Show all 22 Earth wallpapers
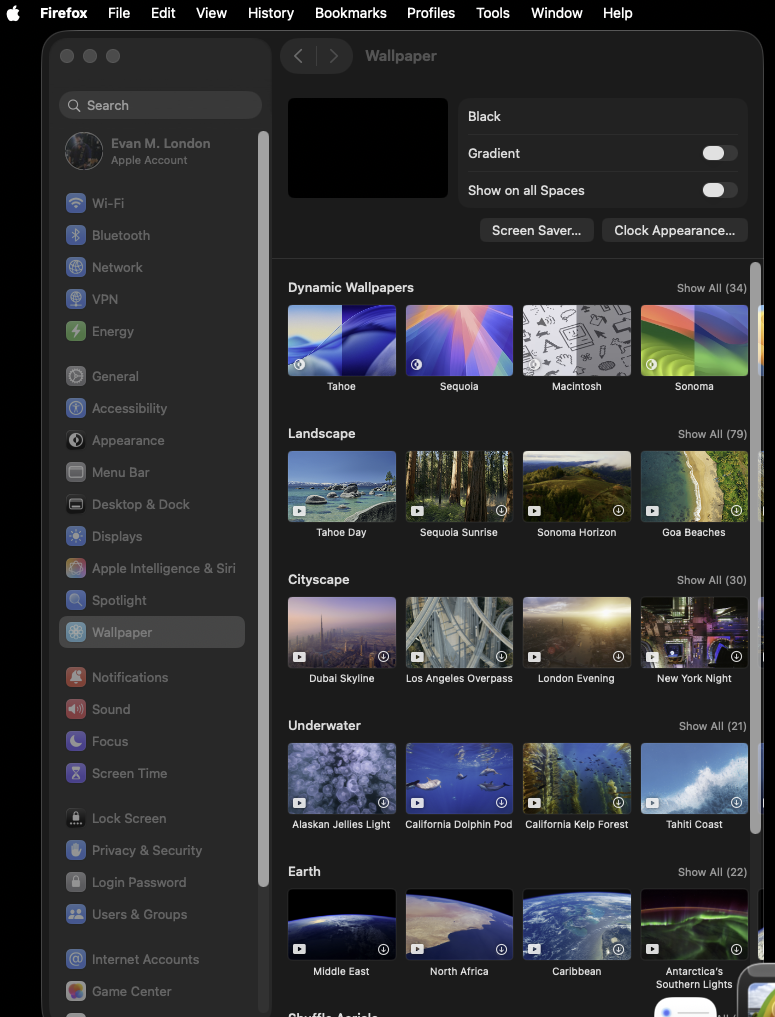Image resolution: width=775 pixels, height=1017 pixels. tap(712, 872)
